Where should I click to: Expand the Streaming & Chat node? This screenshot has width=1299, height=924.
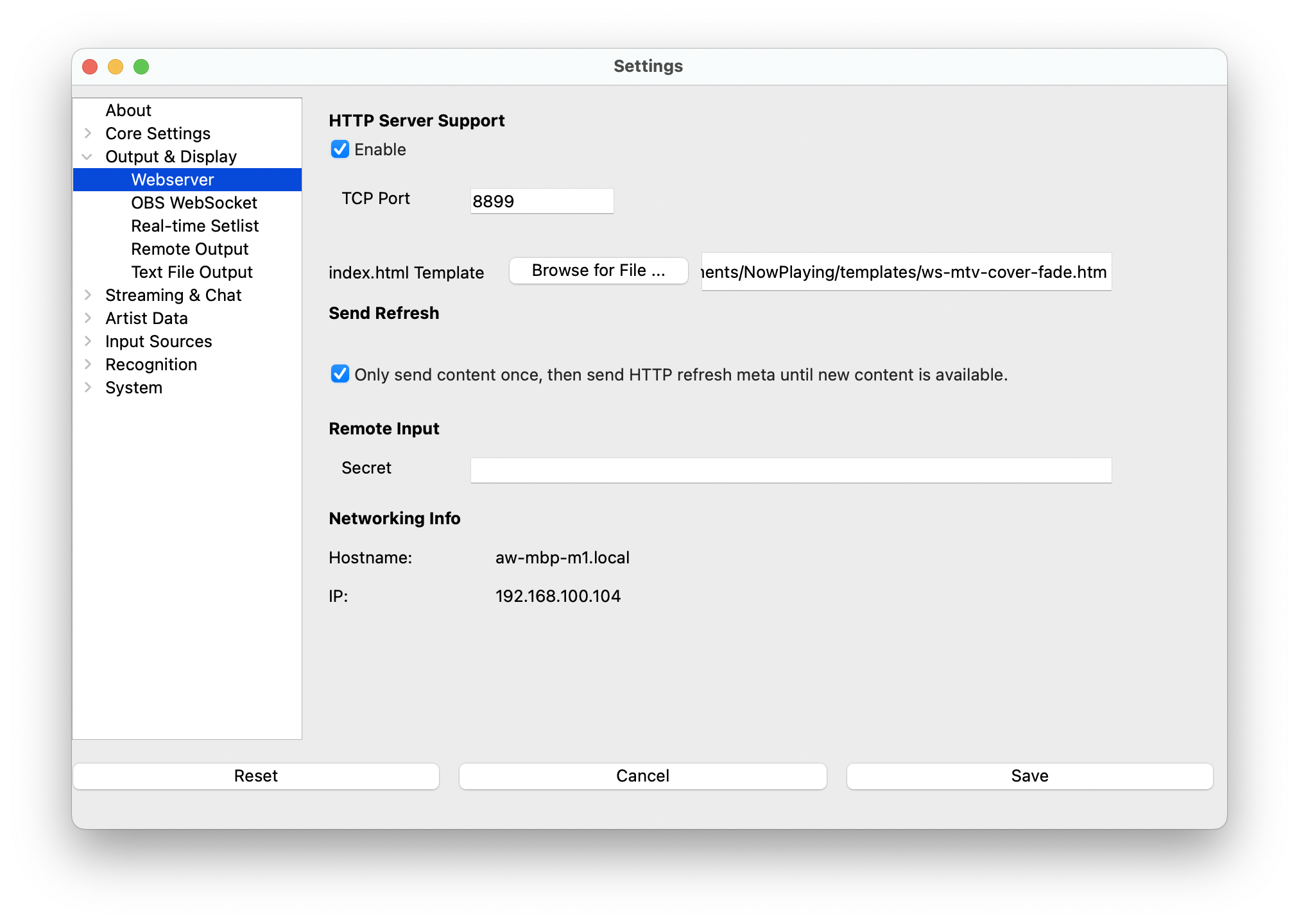pyautogui.click(x=88, y=295)
